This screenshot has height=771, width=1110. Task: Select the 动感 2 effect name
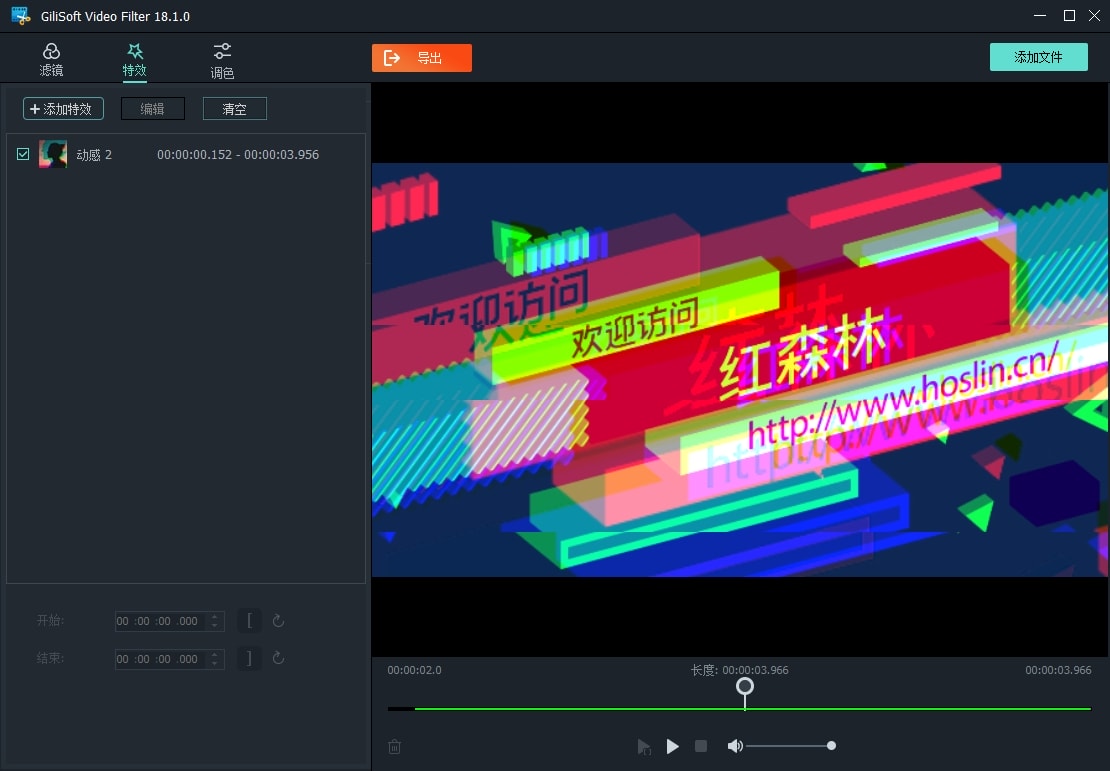click(x=94, y=154)
